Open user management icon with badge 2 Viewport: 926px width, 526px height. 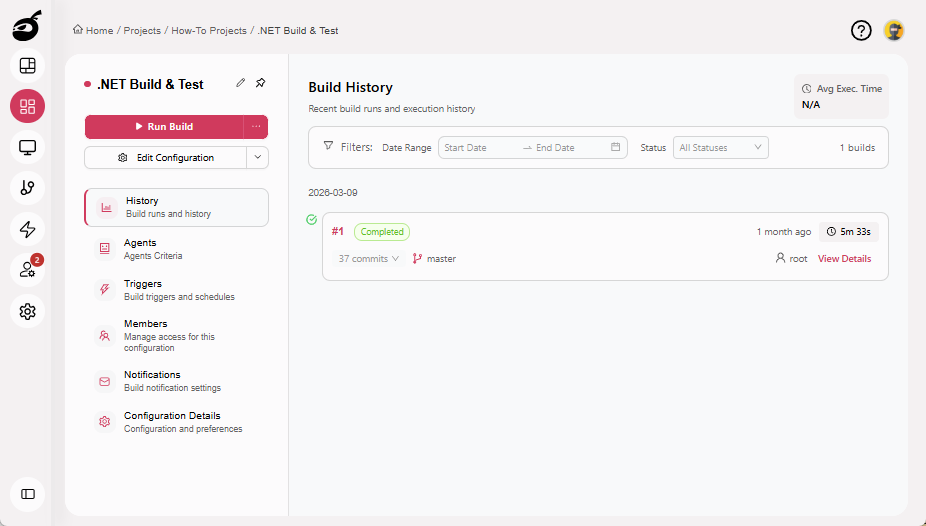(x=27, y=270)
